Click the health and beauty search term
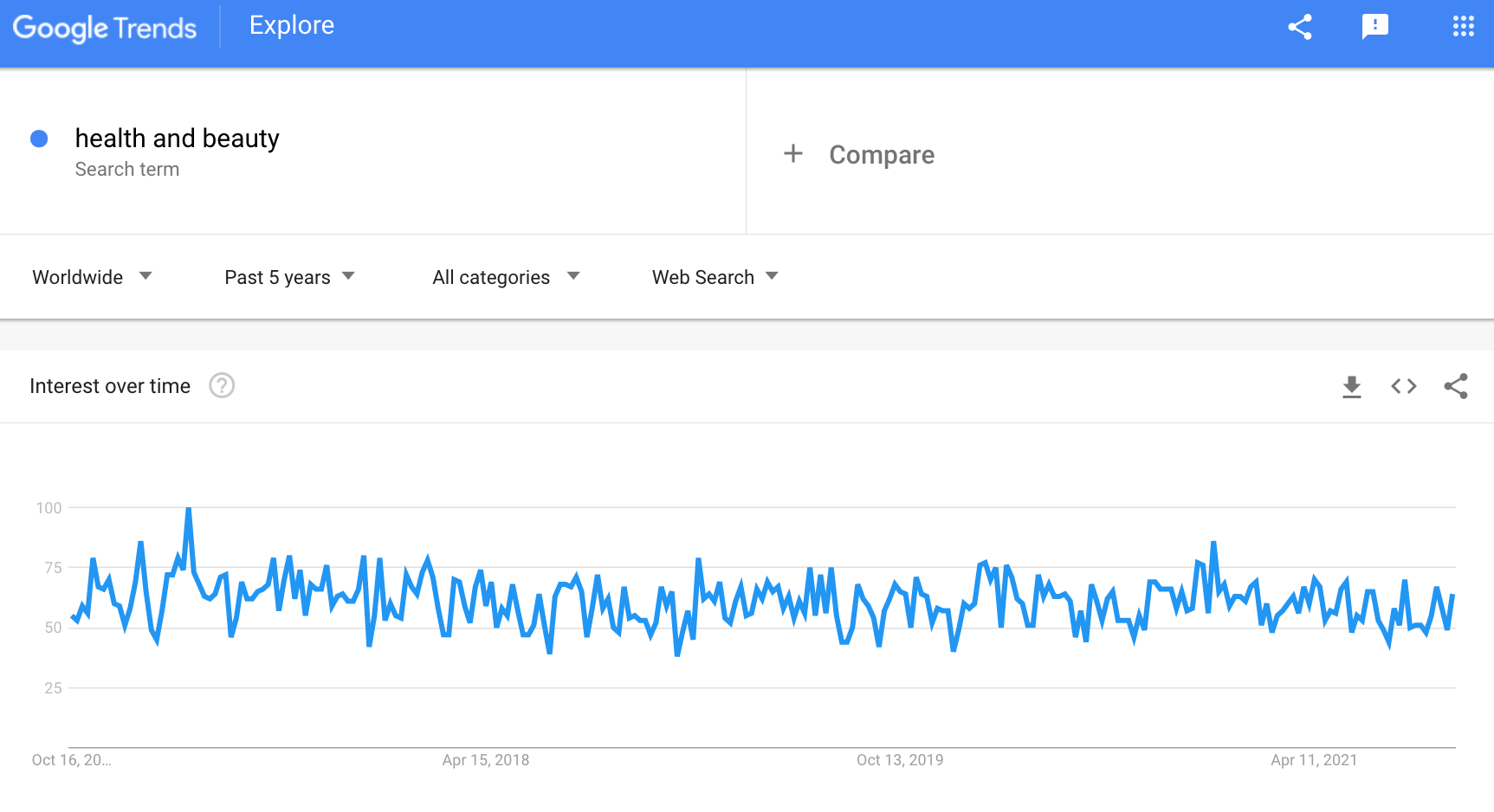The image size is (1494, 812). tap(177, 139)
